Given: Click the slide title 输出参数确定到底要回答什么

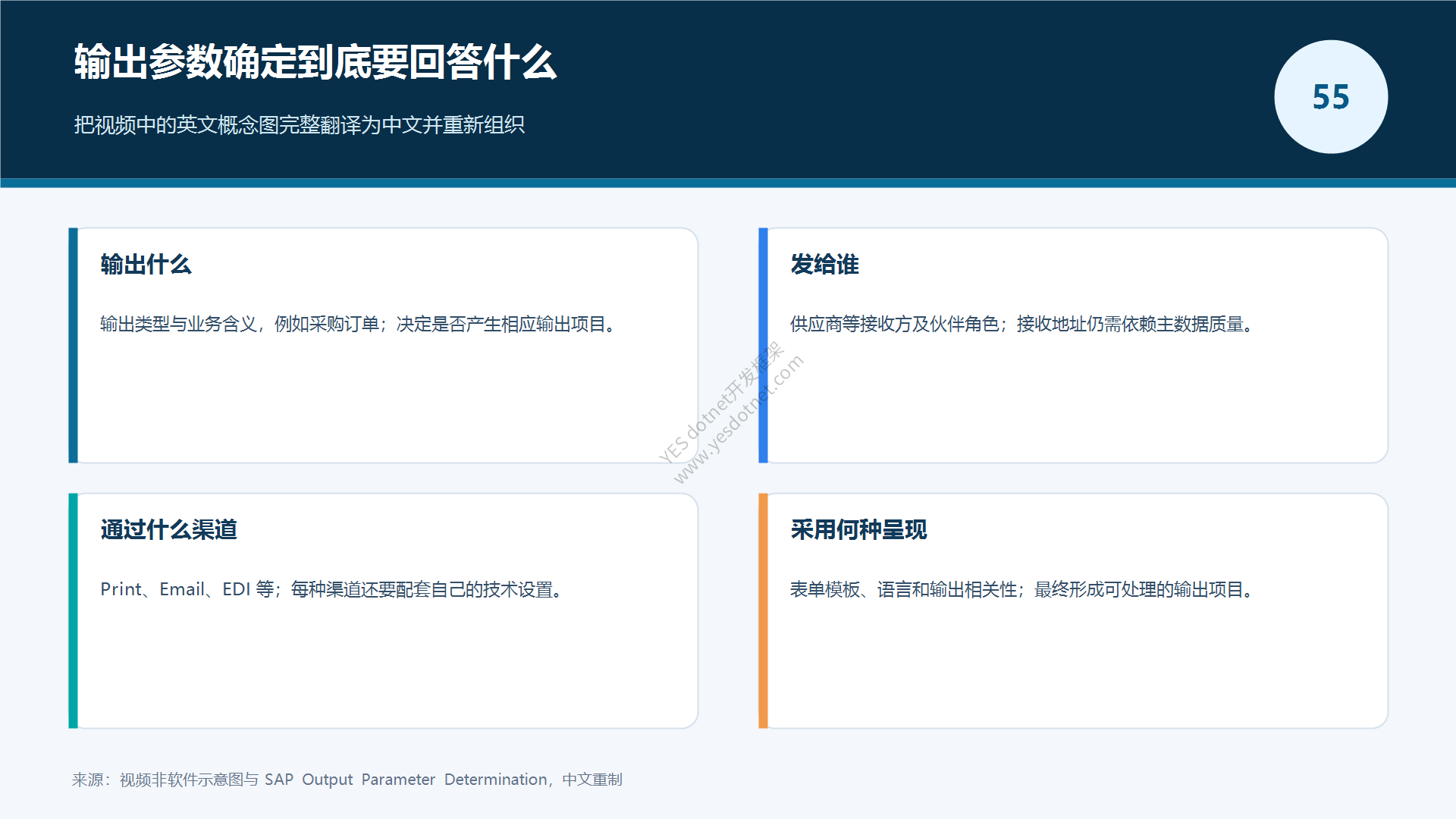Looking at the screenshot, I should (x=315, y=62).
